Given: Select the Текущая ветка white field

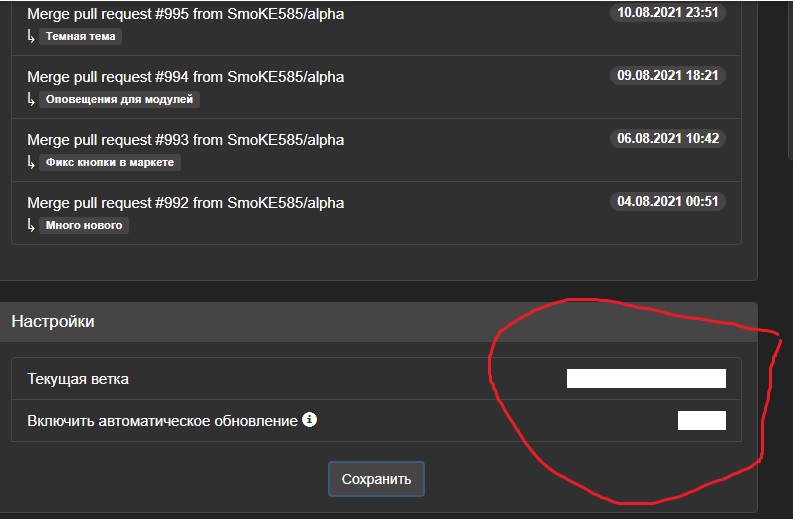Looking at the screenshot, I should coord(646,378).
